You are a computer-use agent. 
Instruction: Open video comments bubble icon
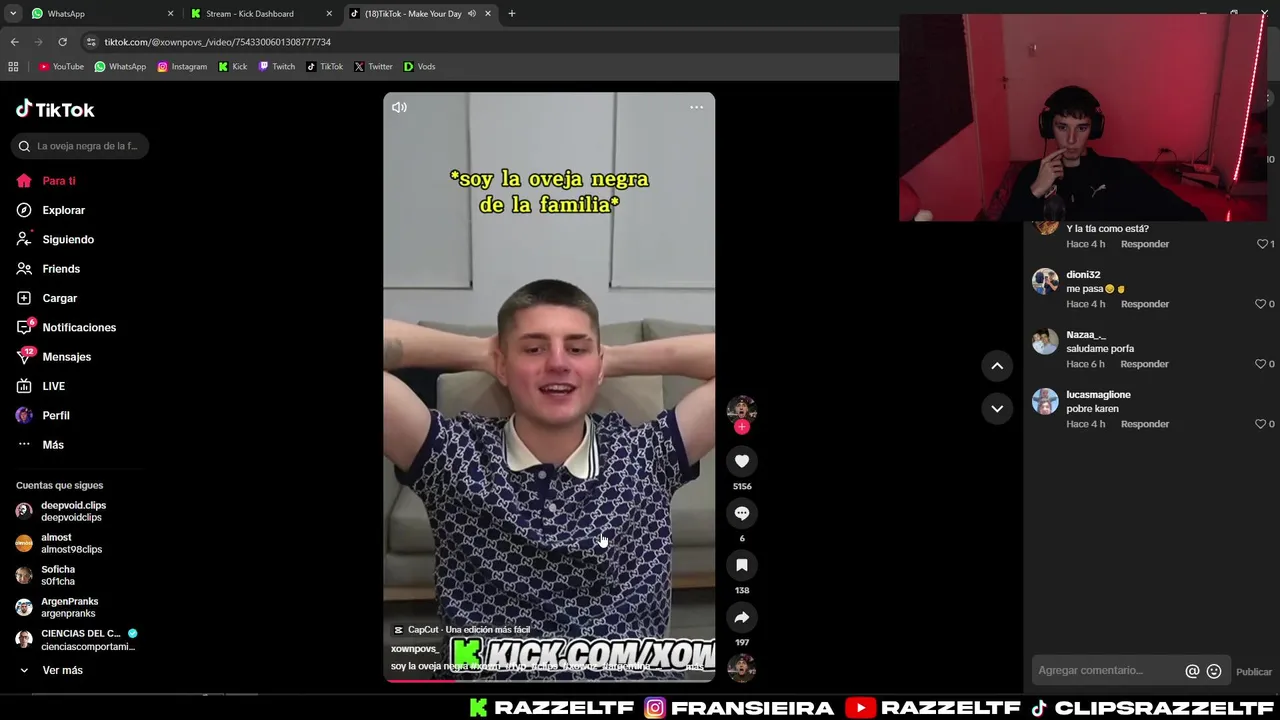(741, 513)
